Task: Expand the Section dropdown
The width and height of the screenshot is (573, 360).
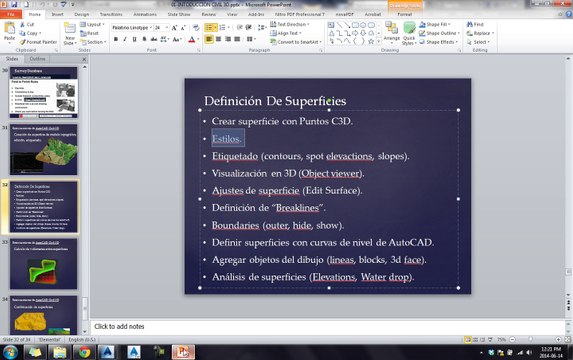Action: [93, 42]
